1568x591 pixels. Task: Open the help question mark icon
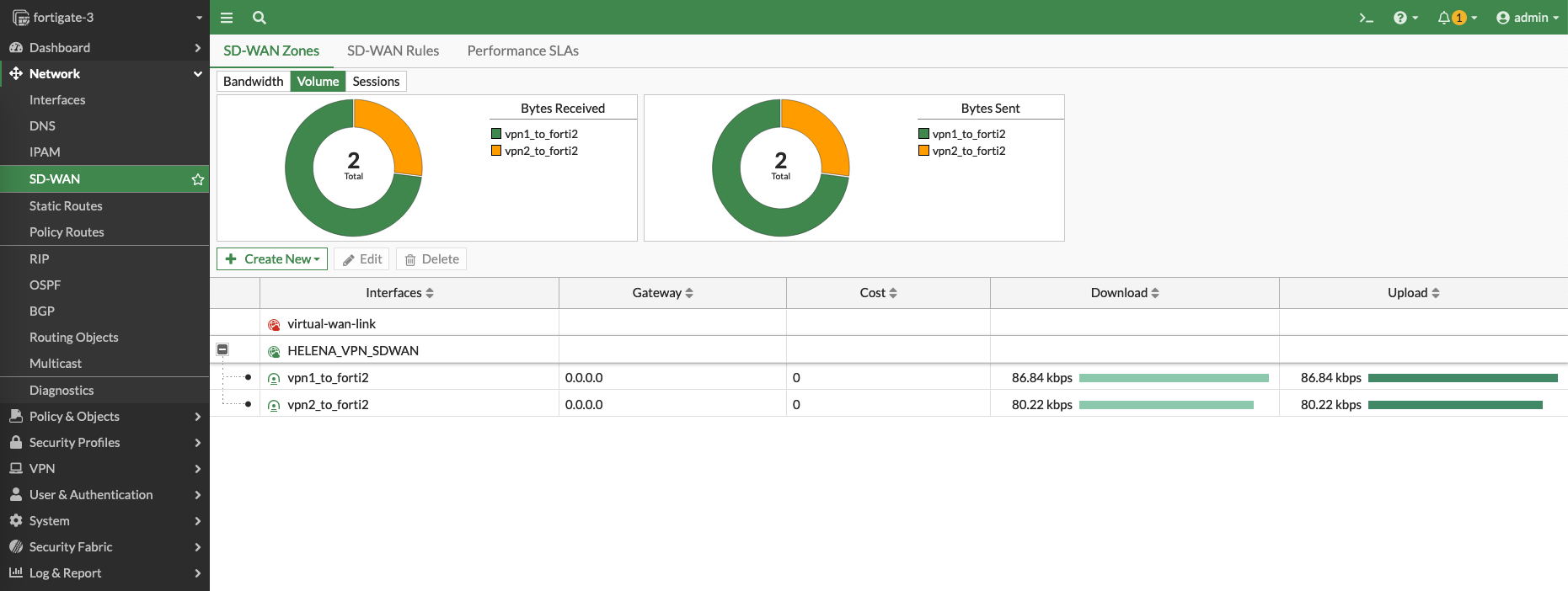click(x=1400, y=18)
